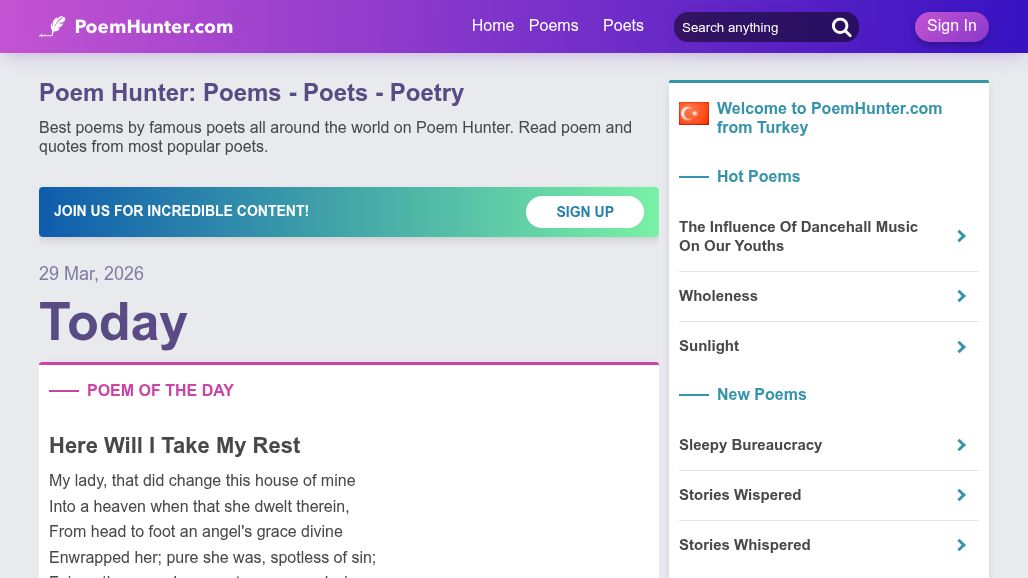Viewport: 1028px width, 578px height.
Task: Open the Poems navigation menu
Action: click(x=553, y=26)
